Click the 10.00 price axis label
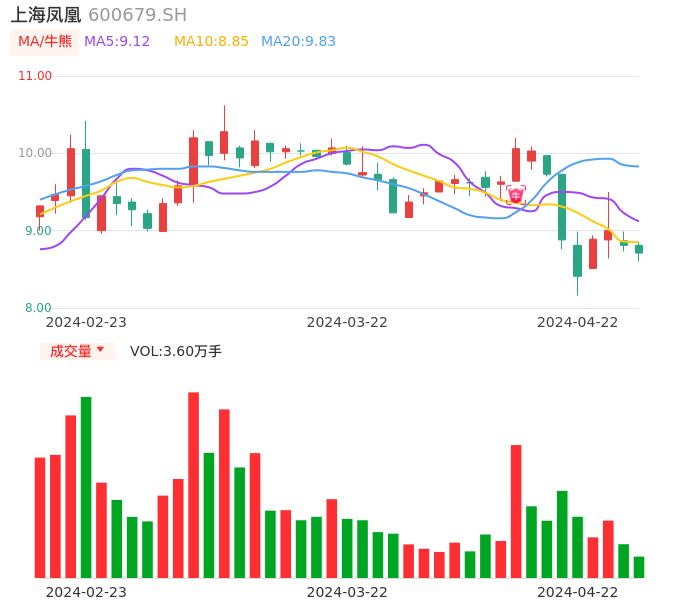 [x=35, y=153]
